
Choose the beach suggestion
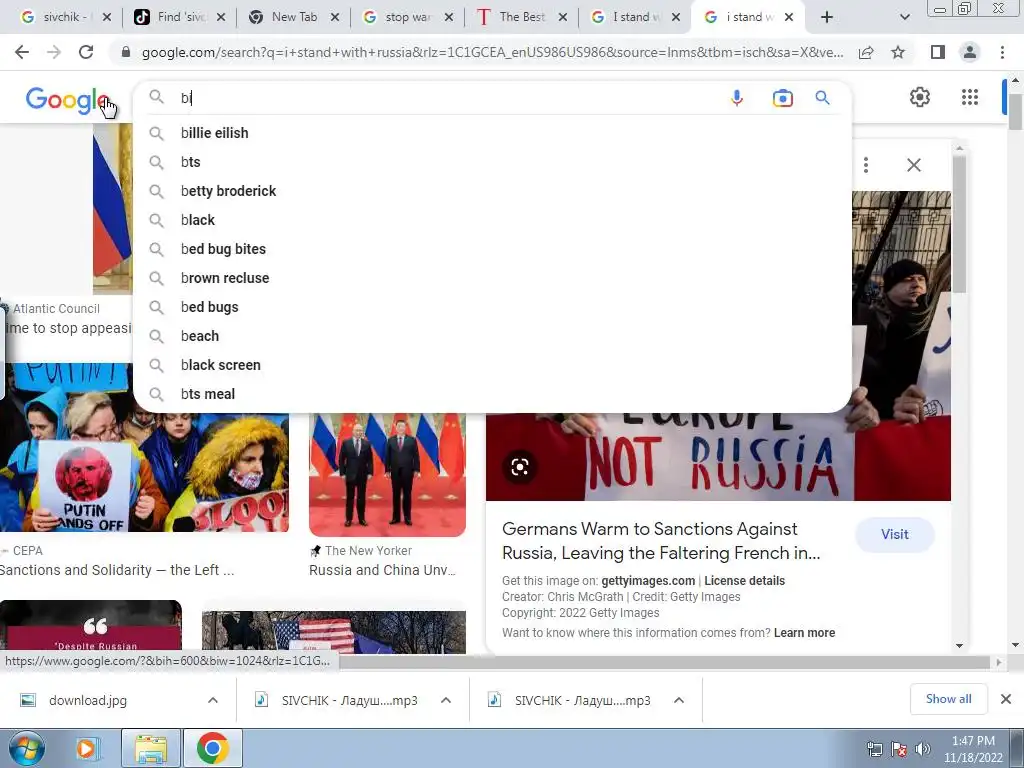(x=492, y=336)
